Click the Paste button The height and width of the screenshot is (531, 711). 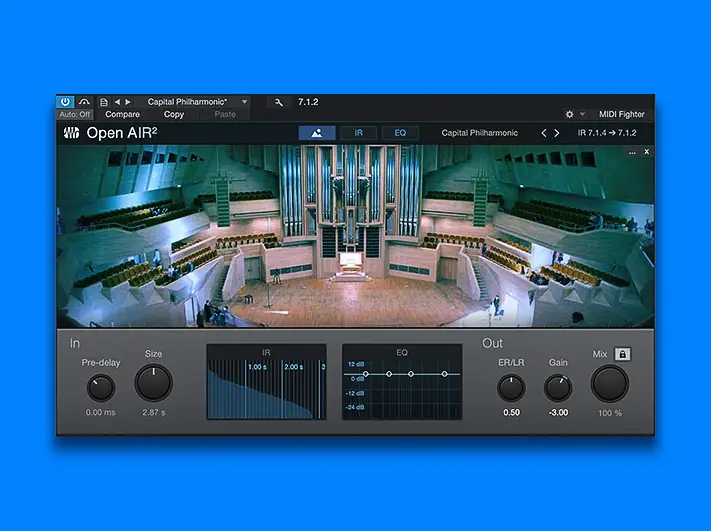[x=225, y=114]
